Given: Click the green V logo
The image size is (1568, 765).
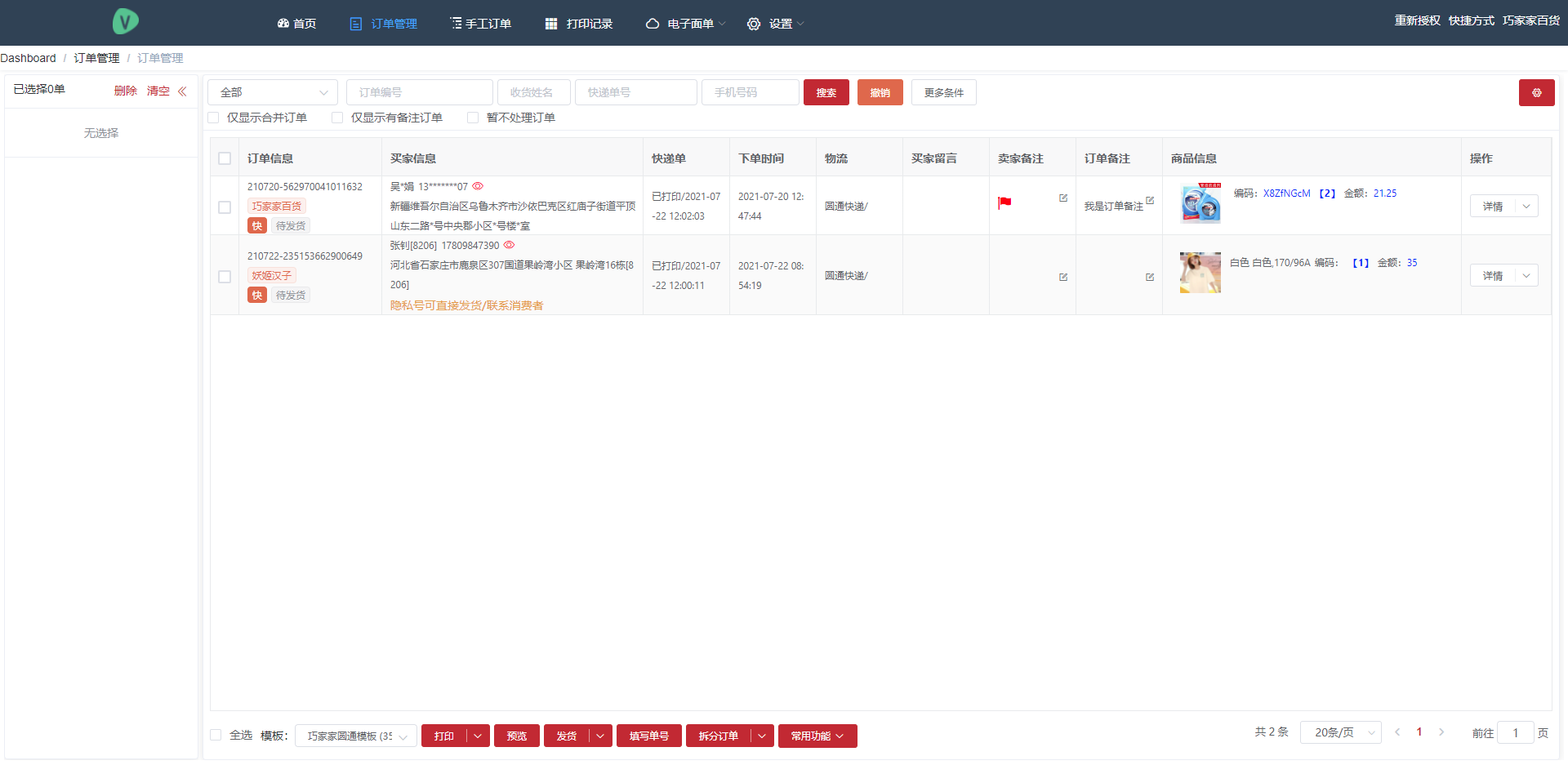Looking at the screenshot, I should click(x=125, y=21).
